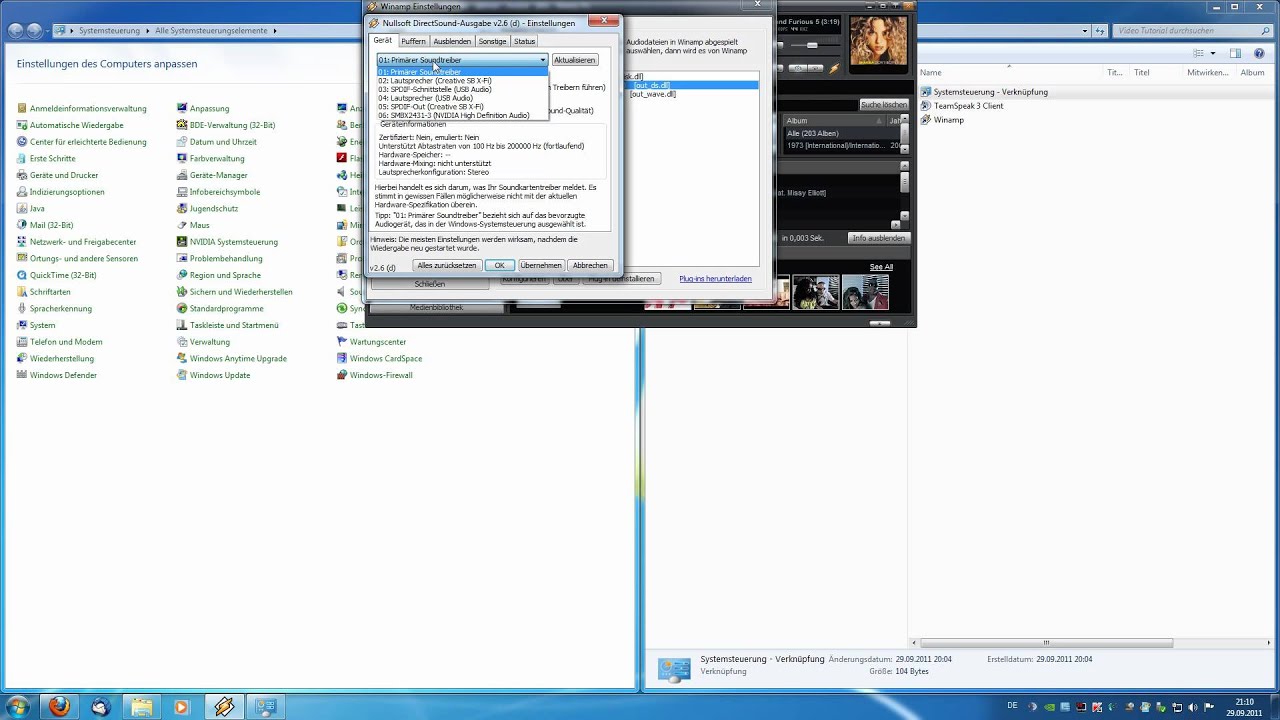Open Firefox from the taskbar
This screenshot has width=1280, height=720.
(59, 706)
